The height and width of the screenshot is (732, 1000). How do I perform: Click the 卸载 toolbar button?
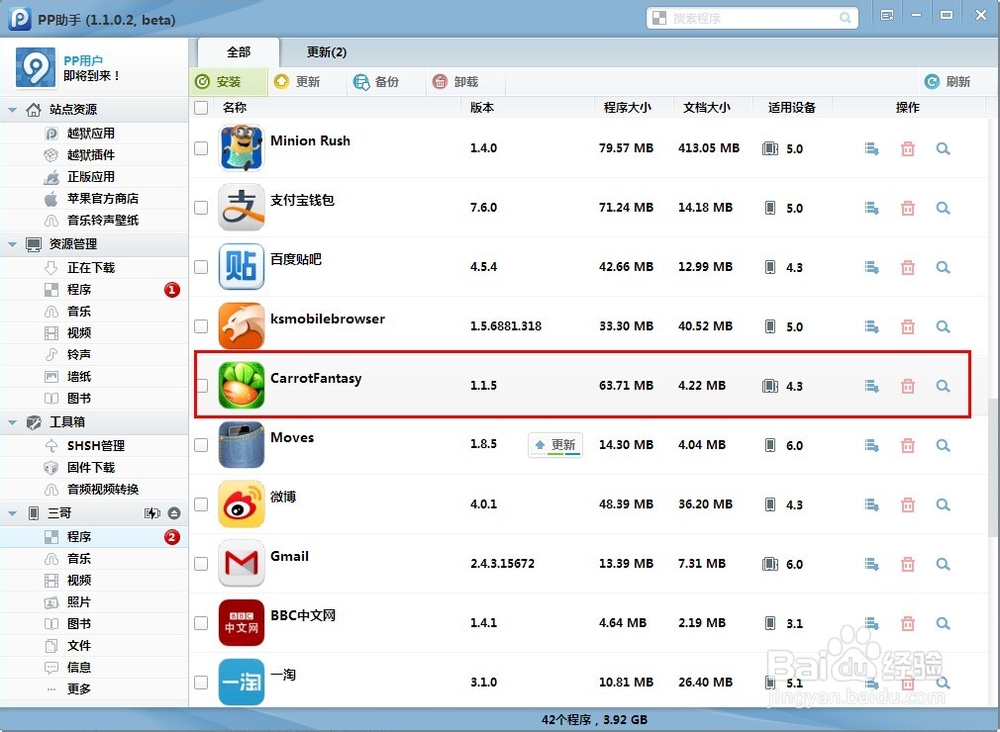(455, 82)
